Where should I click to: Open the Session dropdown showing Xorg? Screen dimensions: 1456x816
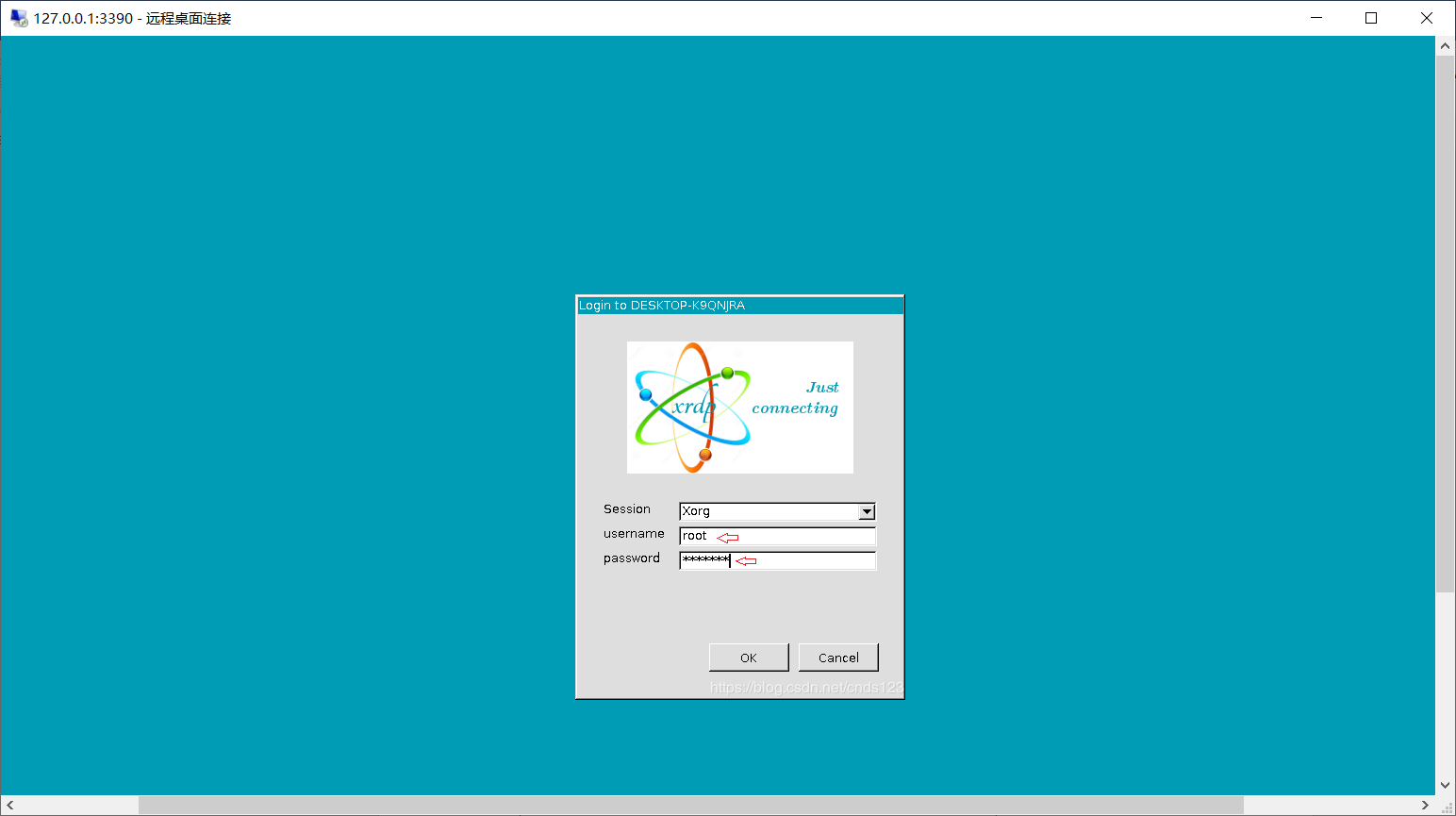click(777, 511)
